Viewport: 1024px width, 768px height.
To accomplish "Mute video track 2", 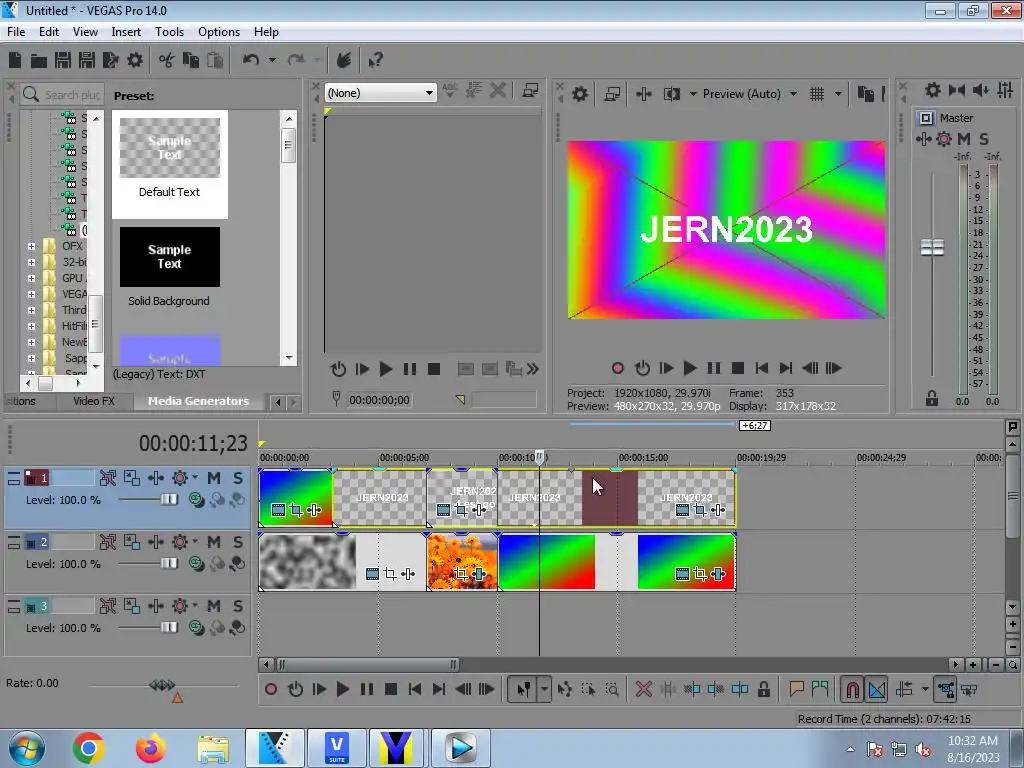I will [214, 542].
